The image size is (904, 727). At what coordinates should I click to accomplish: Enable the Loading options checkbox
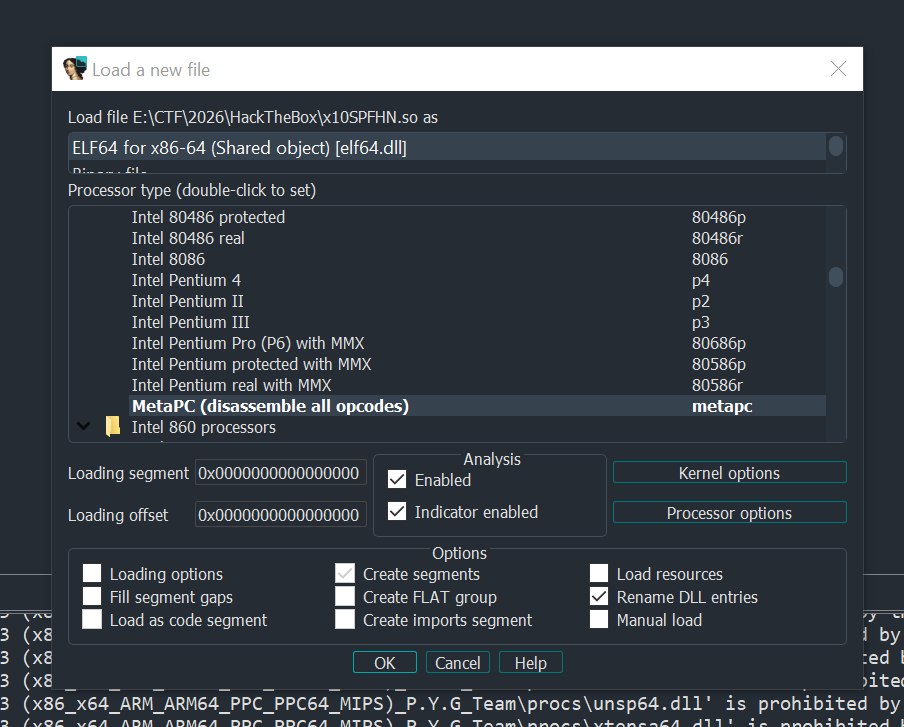[92, 574]
